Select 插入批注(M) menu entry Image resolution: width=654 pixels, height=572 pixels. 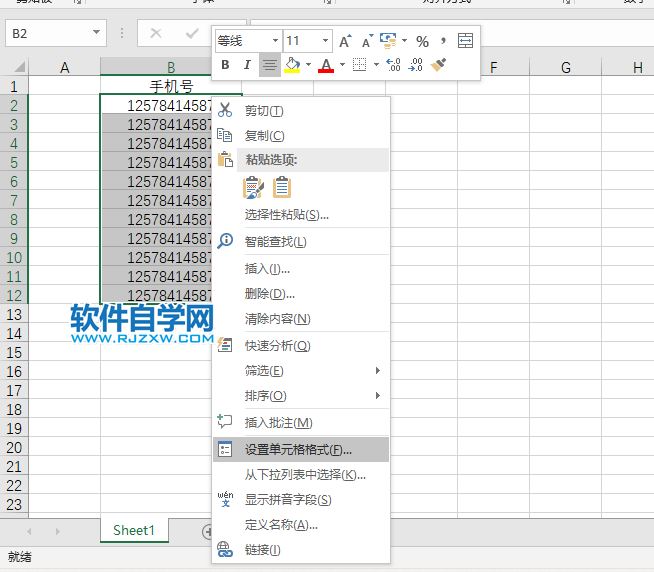(x=279, y=423)
